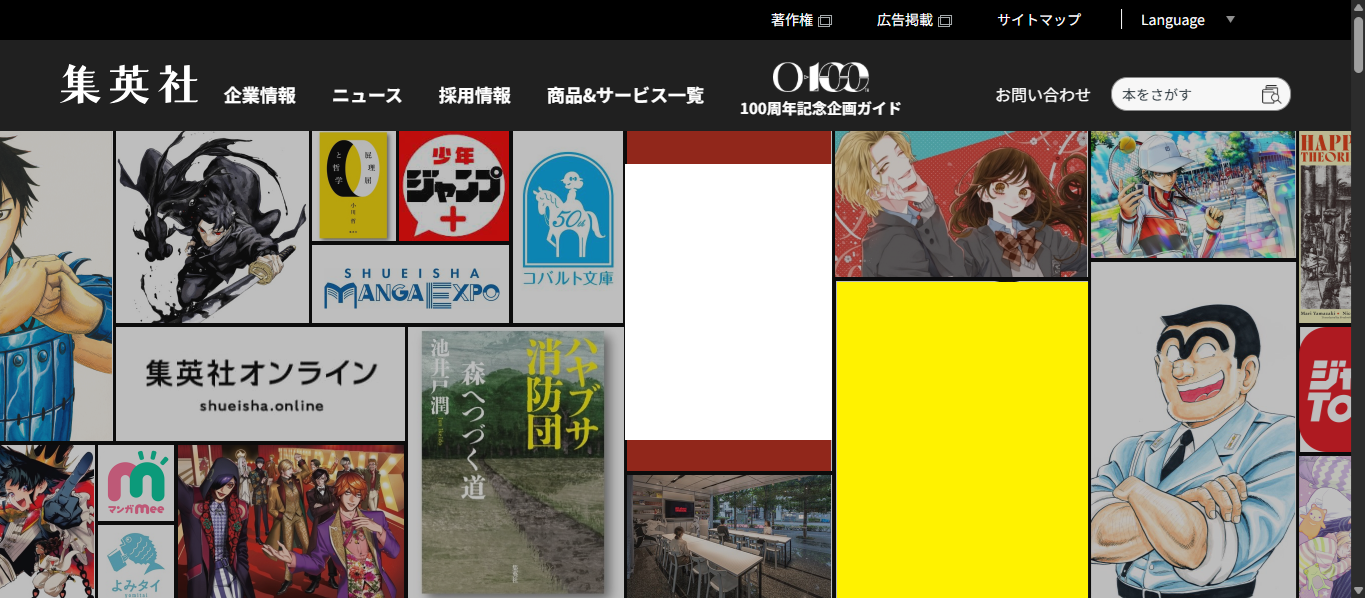The width and height of the screenshot is (1365, 598).
Task: Click the solid yellow tile
Action: click(x=962, y=440)
